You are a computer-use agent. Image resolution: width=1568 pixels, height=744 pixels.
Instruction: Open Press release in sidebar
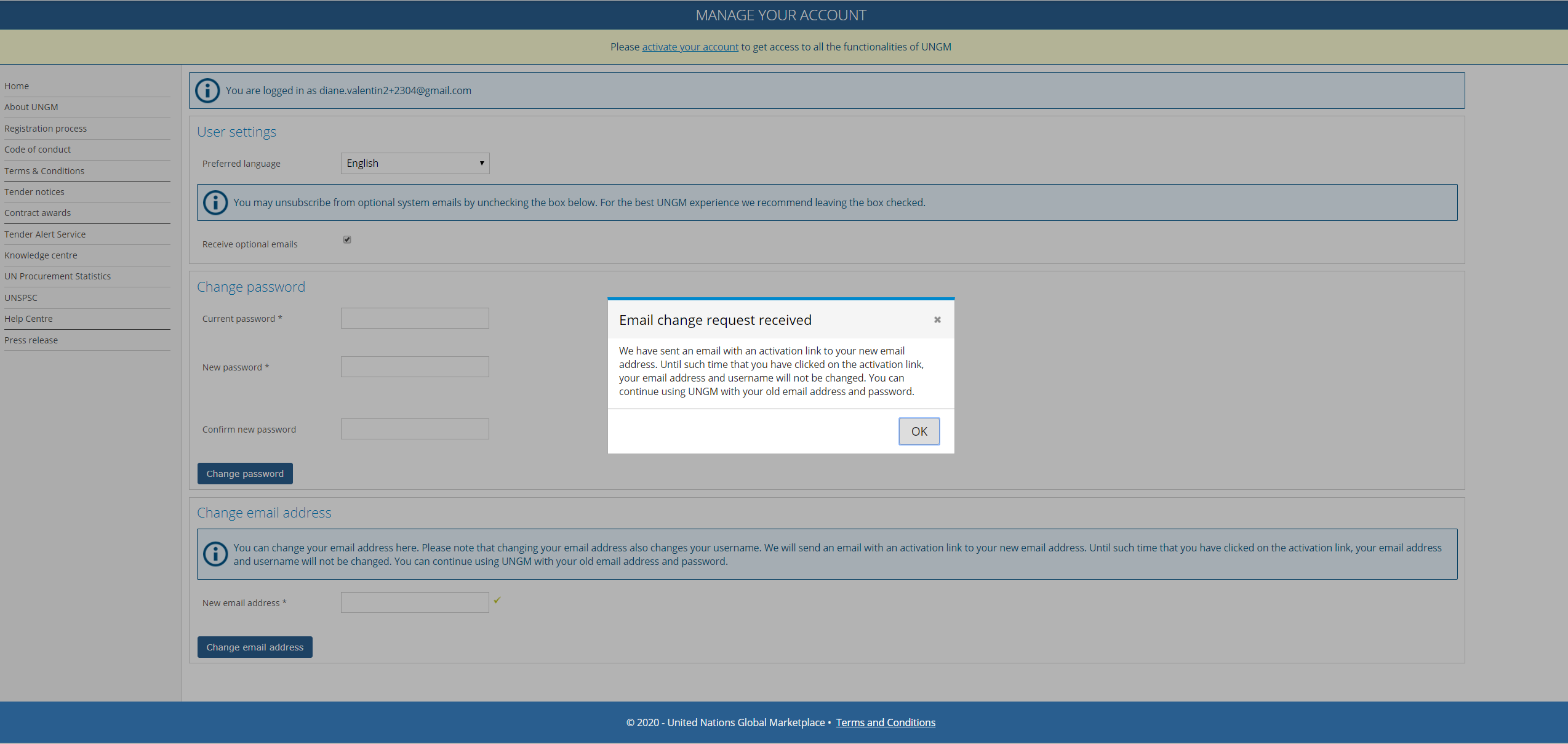[x=31, y=340]
